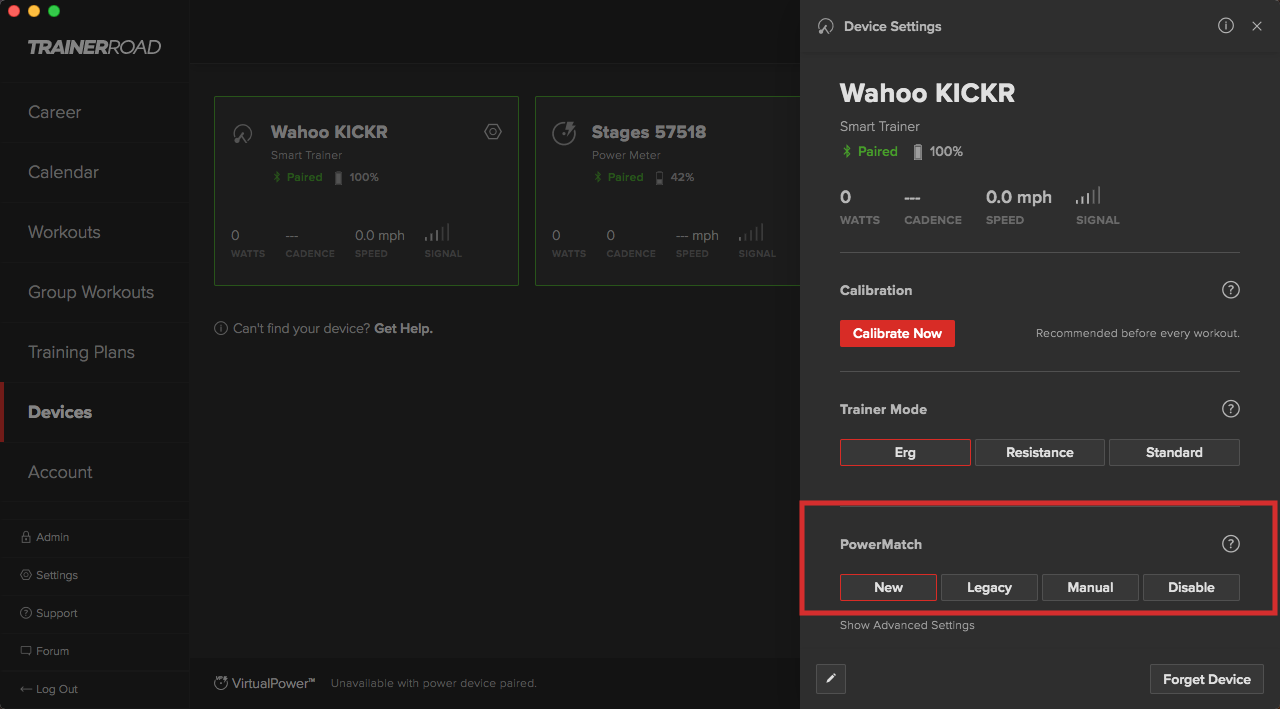The image size is (1280, 709).
Task: Click the pencil edit device name button
Action: pos(831,679)
